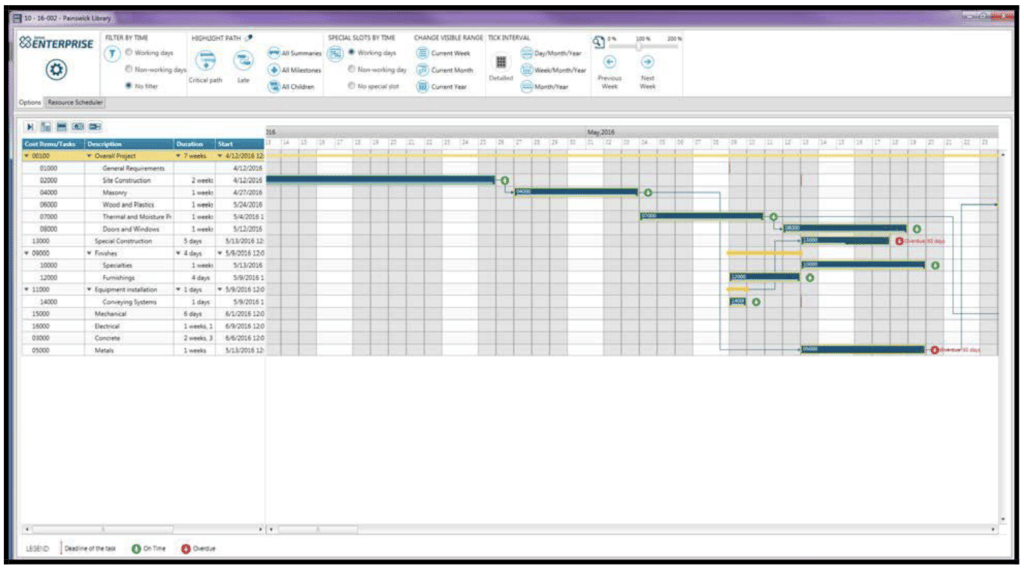Open the Equipment installation 1 days dropdown arrow
The height and width of the screenshot is (569, 1024).
point(178,289)
